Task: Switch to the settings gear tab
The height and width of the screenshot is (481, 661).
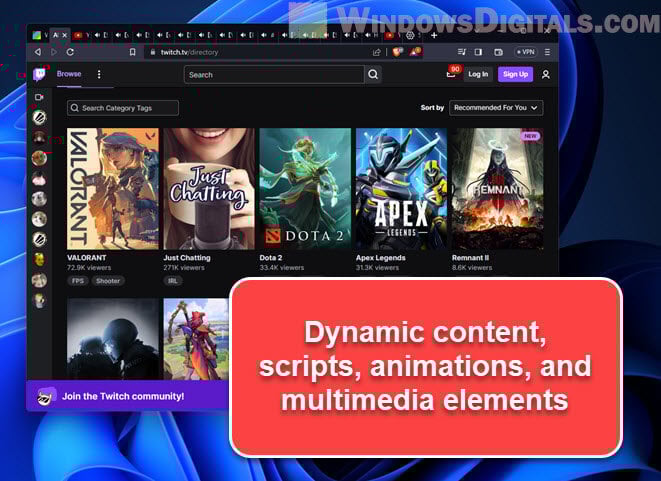Action: (410, 35)
